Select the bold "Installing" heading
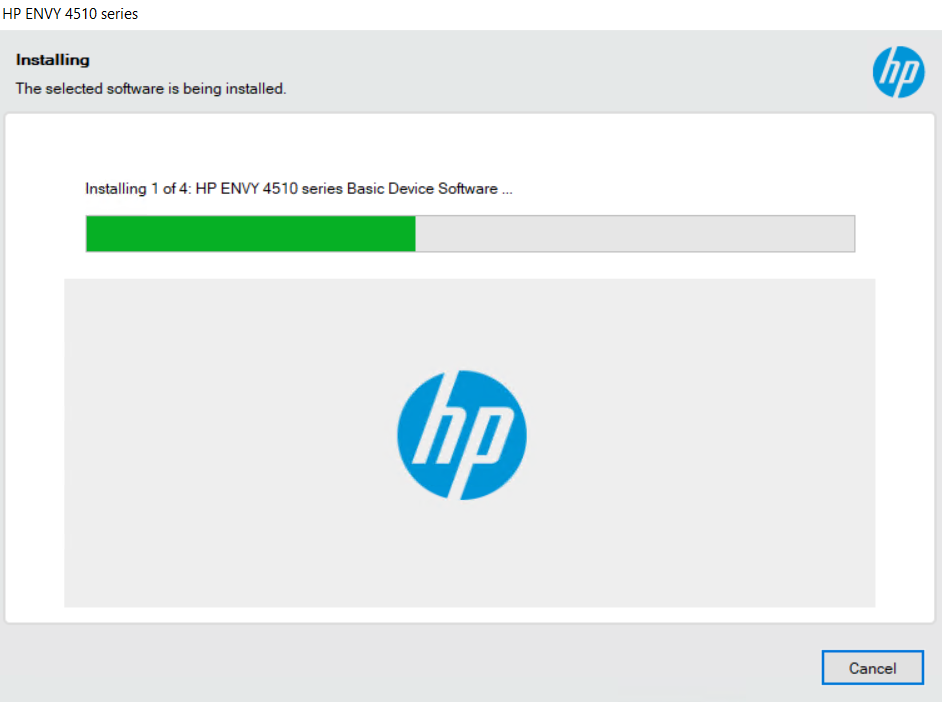Screen dimensions: 942x702 tap(53, 60)
